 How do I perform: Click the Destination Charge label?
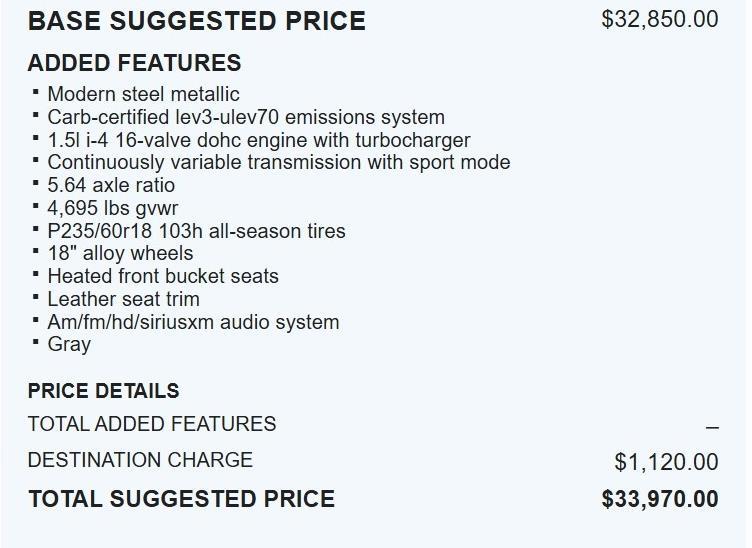point(140,460)
